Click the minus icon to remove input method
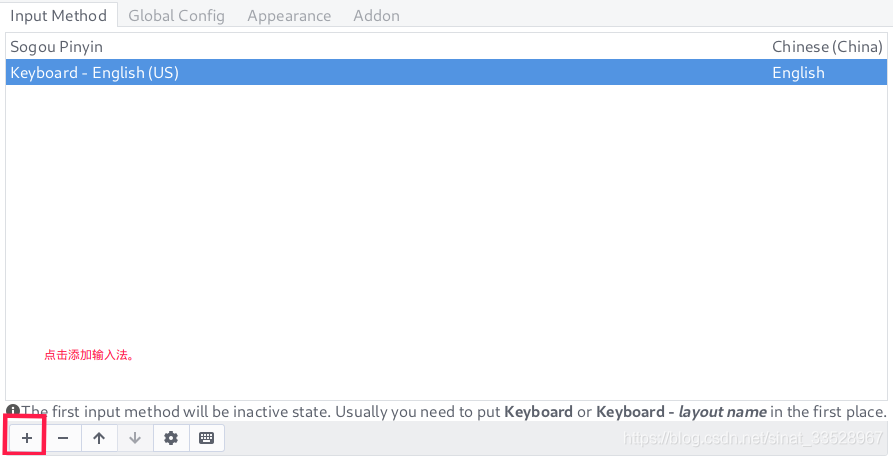893x457 pixels. click(63, 438)
